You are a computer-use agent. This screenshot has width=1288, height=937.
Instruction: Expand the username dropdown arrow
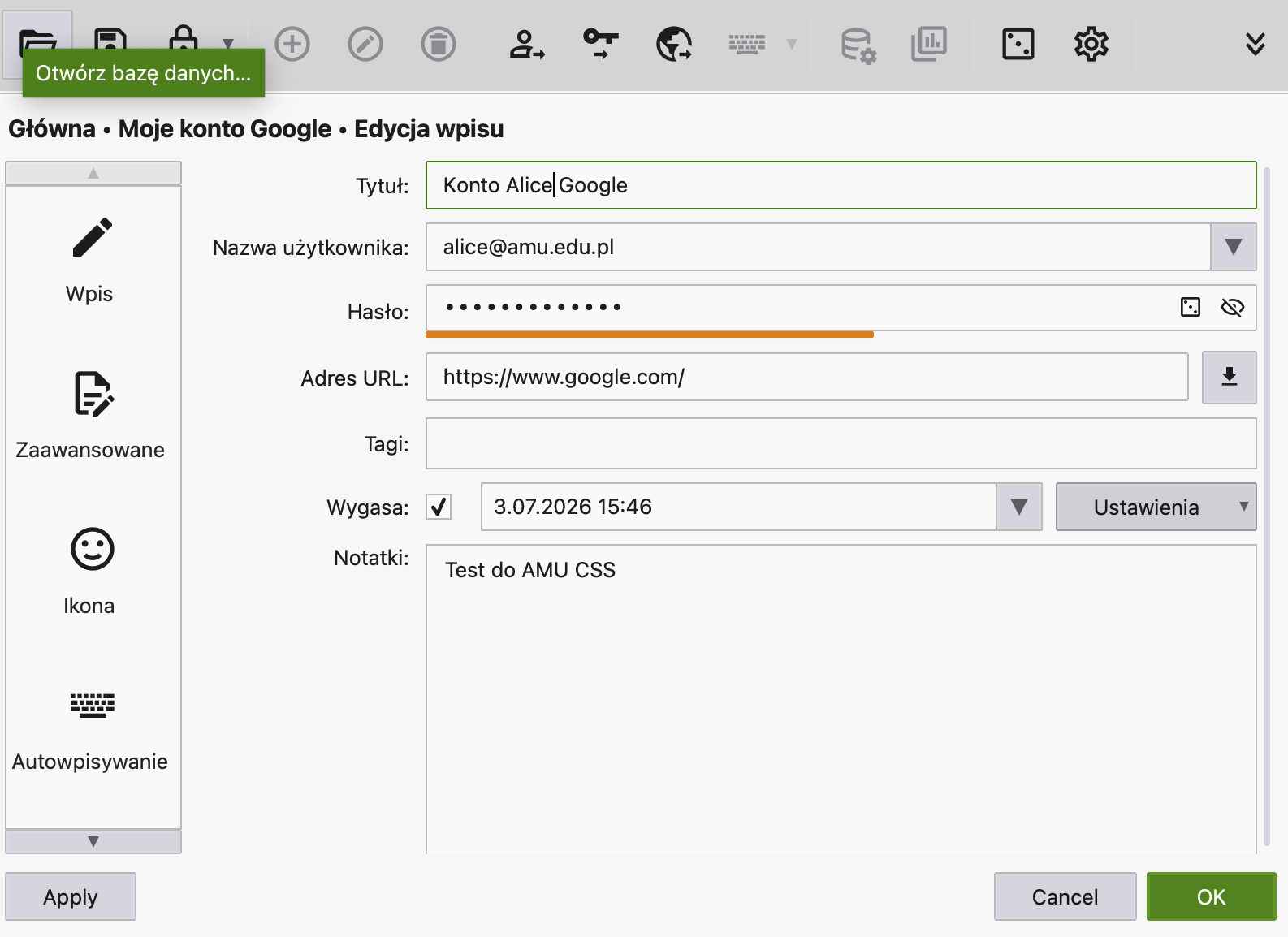[1233, 247]
